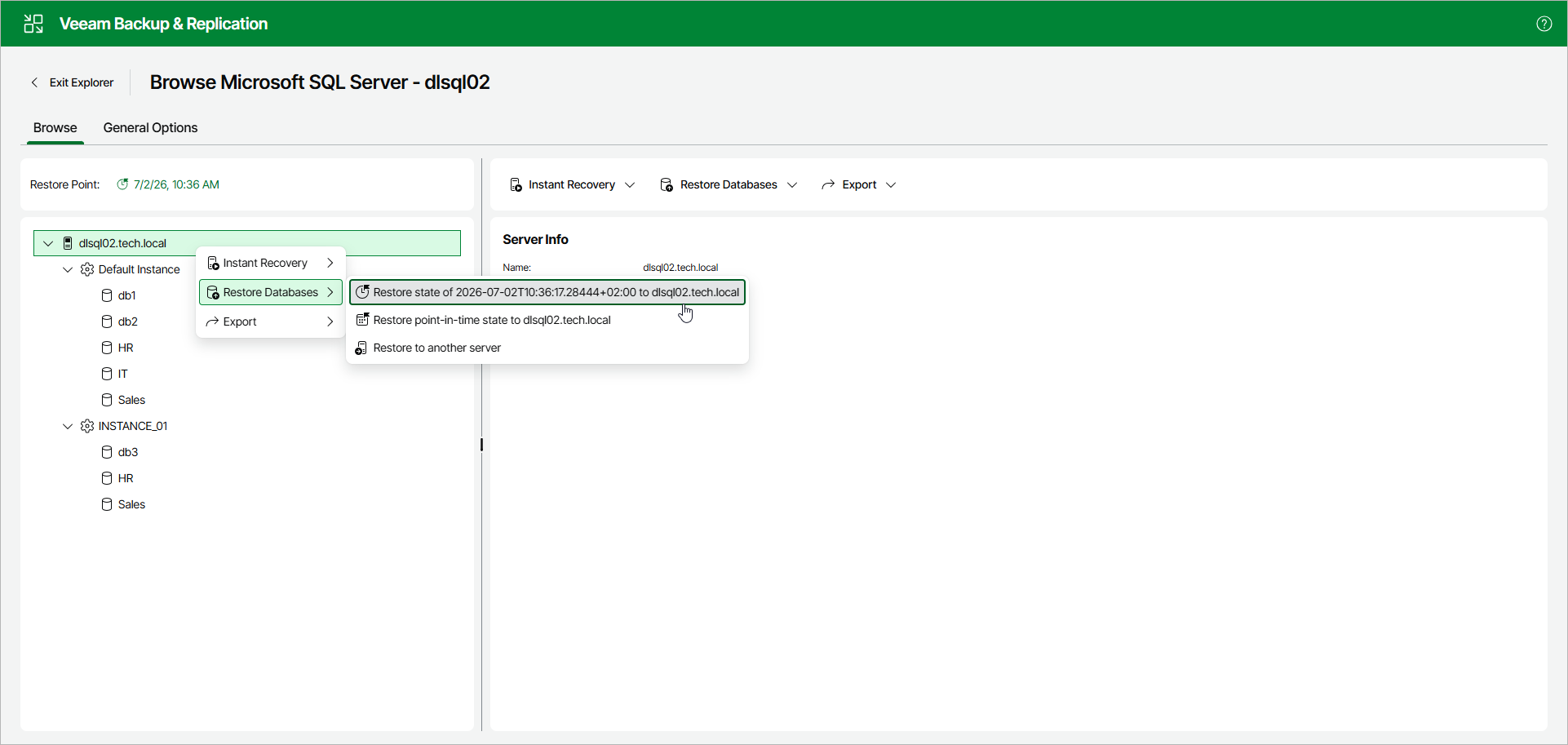Click the pane splitter handle between panels

pos(481,445)
